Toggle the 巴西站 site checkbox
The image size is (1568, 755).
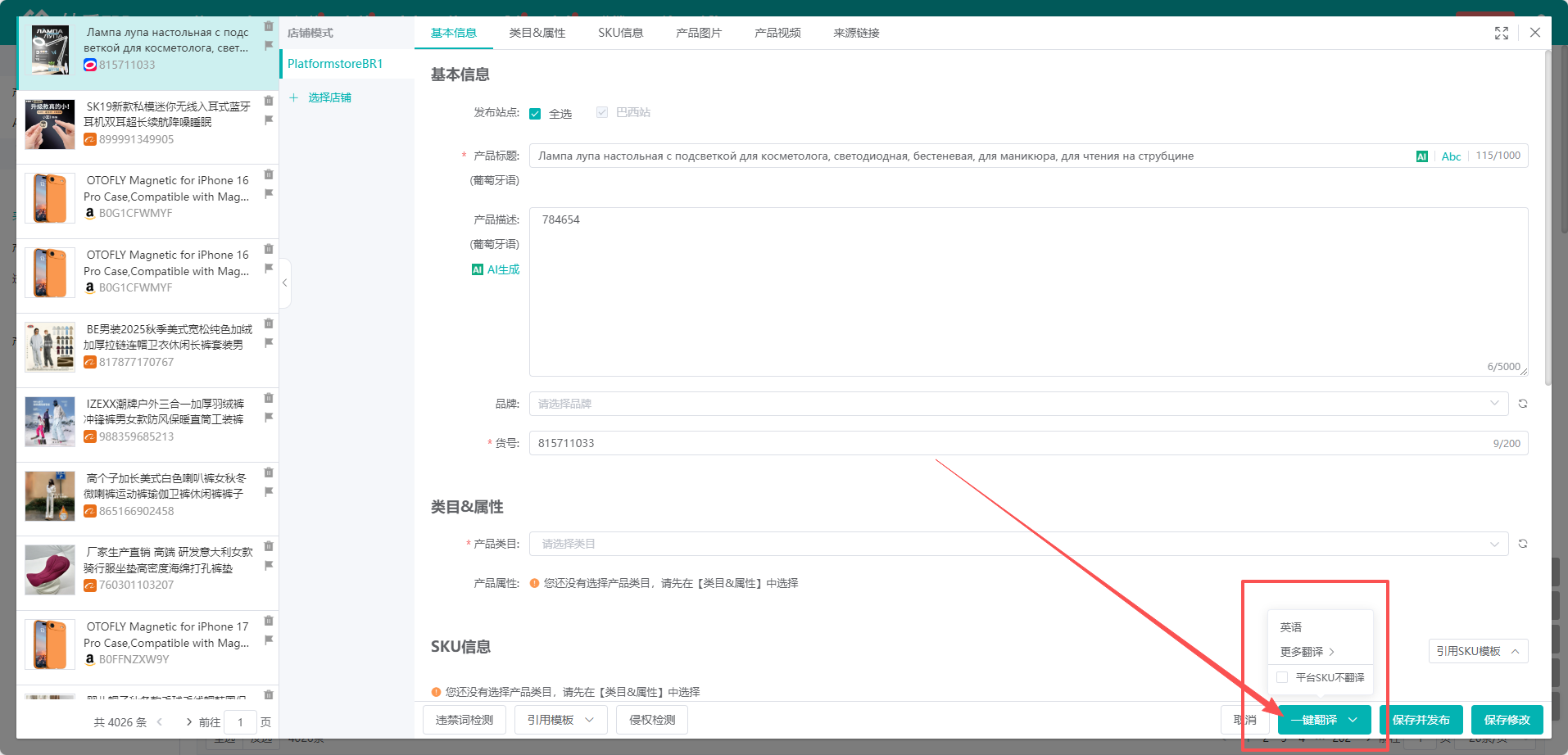coord(602,112)
